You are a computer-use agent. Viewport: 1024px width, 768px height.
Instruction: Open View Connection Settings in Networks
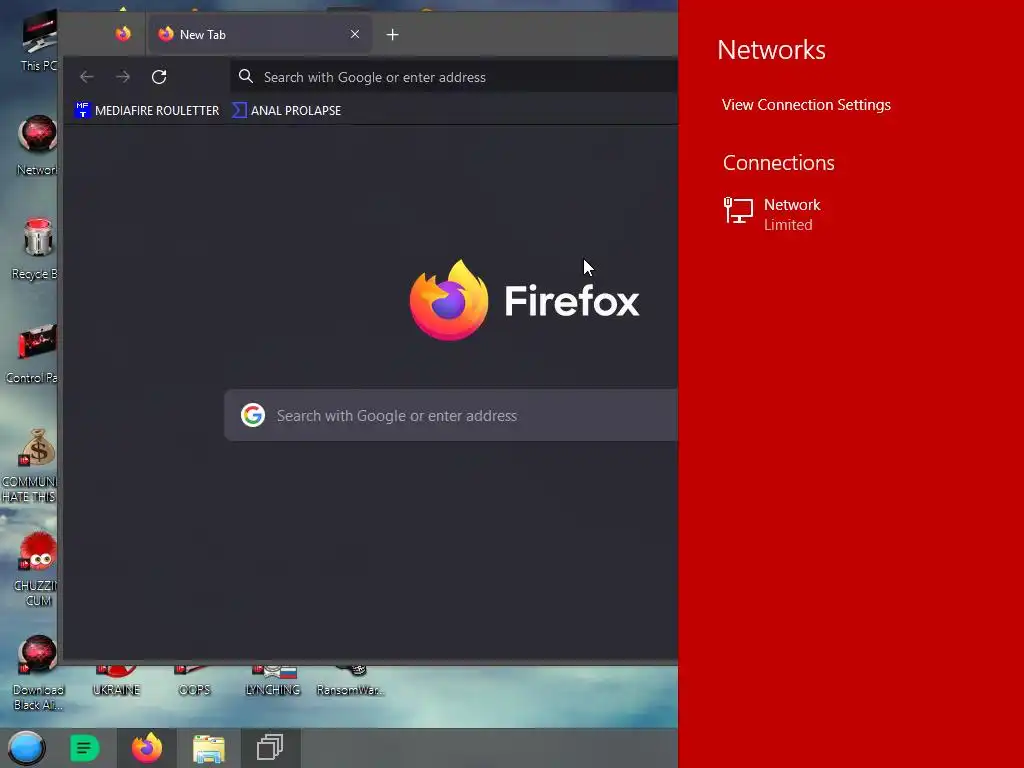[806, 104]
